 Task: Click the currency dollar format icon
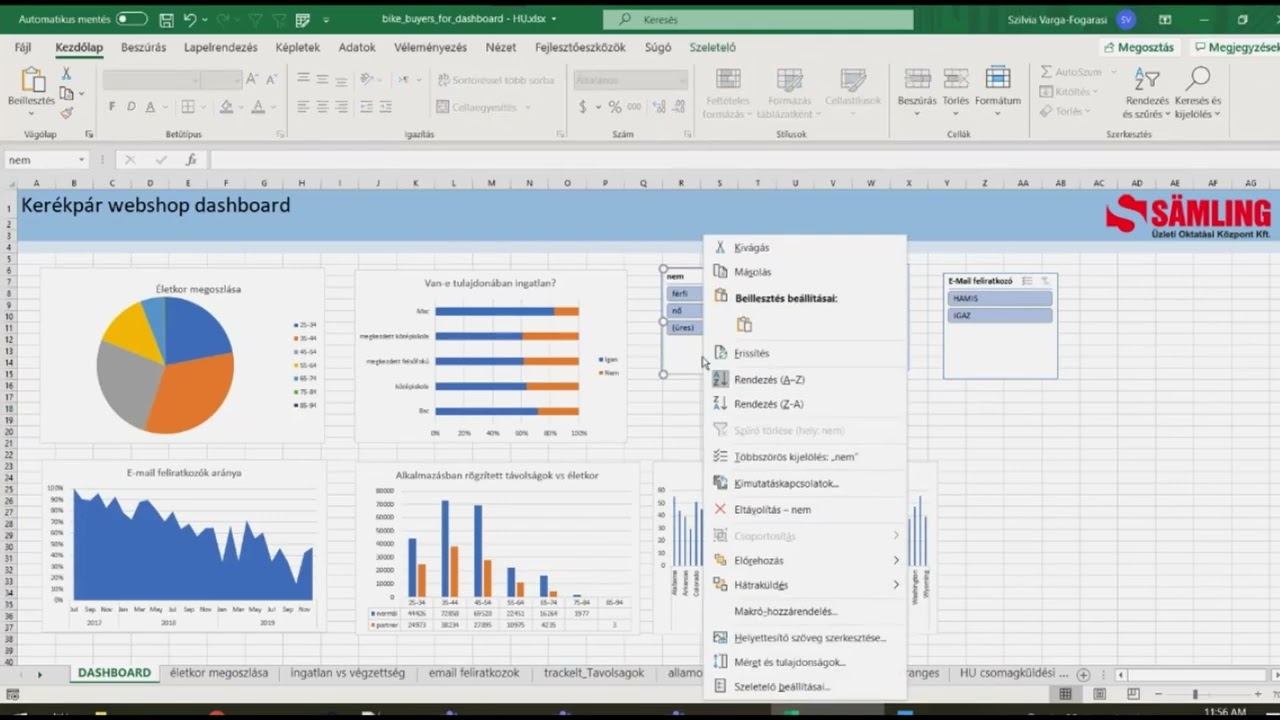(x=581, y=107)
